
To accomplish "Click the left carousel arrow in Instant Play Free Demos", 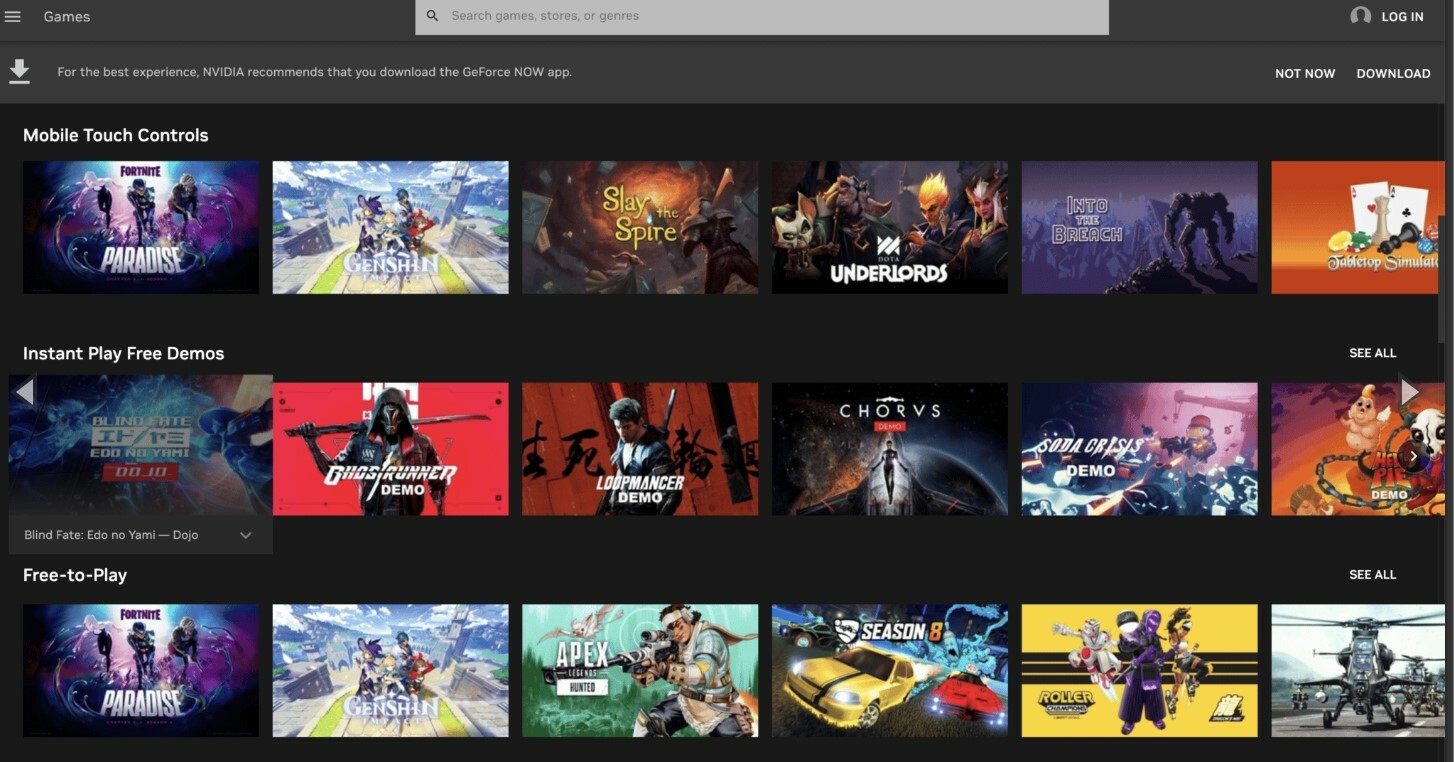I will pyautogui.click(x=25, y=392).
